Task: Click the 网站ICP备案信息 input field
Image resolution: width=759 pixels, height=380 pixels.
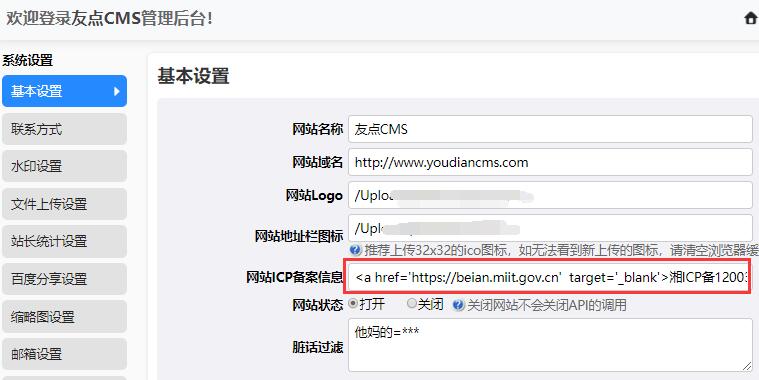Action: pos(550,277)
